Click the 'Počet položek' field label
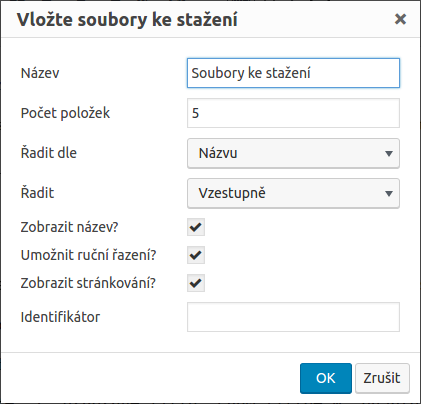Image resolution: width=421 pixels, height=404 pixels. [65, 113]
